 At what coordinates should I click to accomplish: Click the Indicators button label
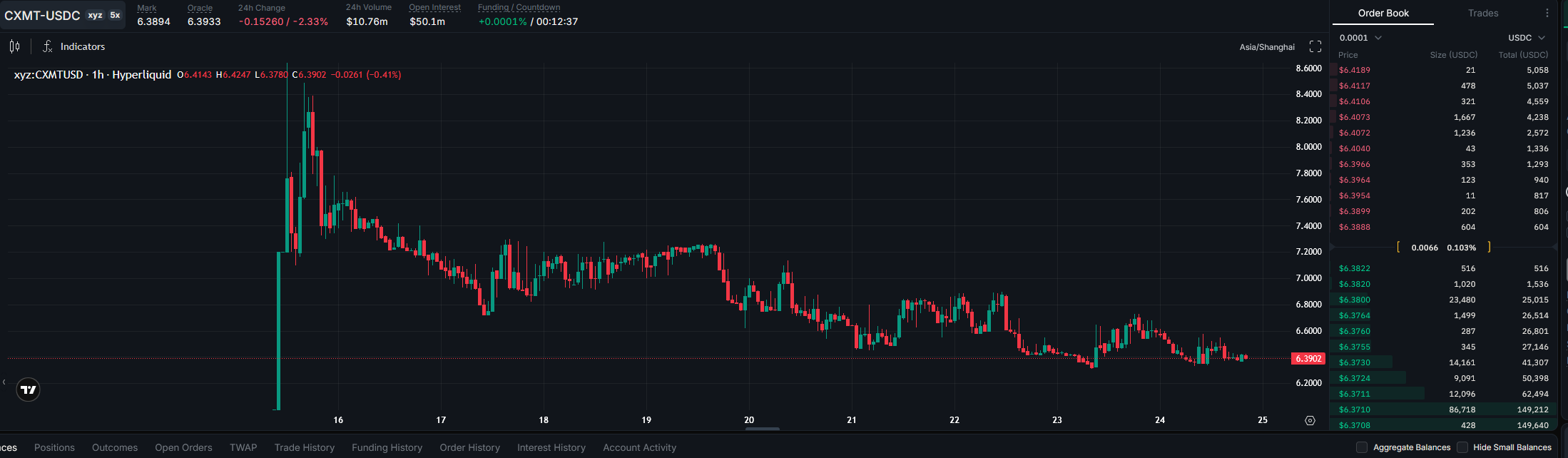(x=83, y=46)
